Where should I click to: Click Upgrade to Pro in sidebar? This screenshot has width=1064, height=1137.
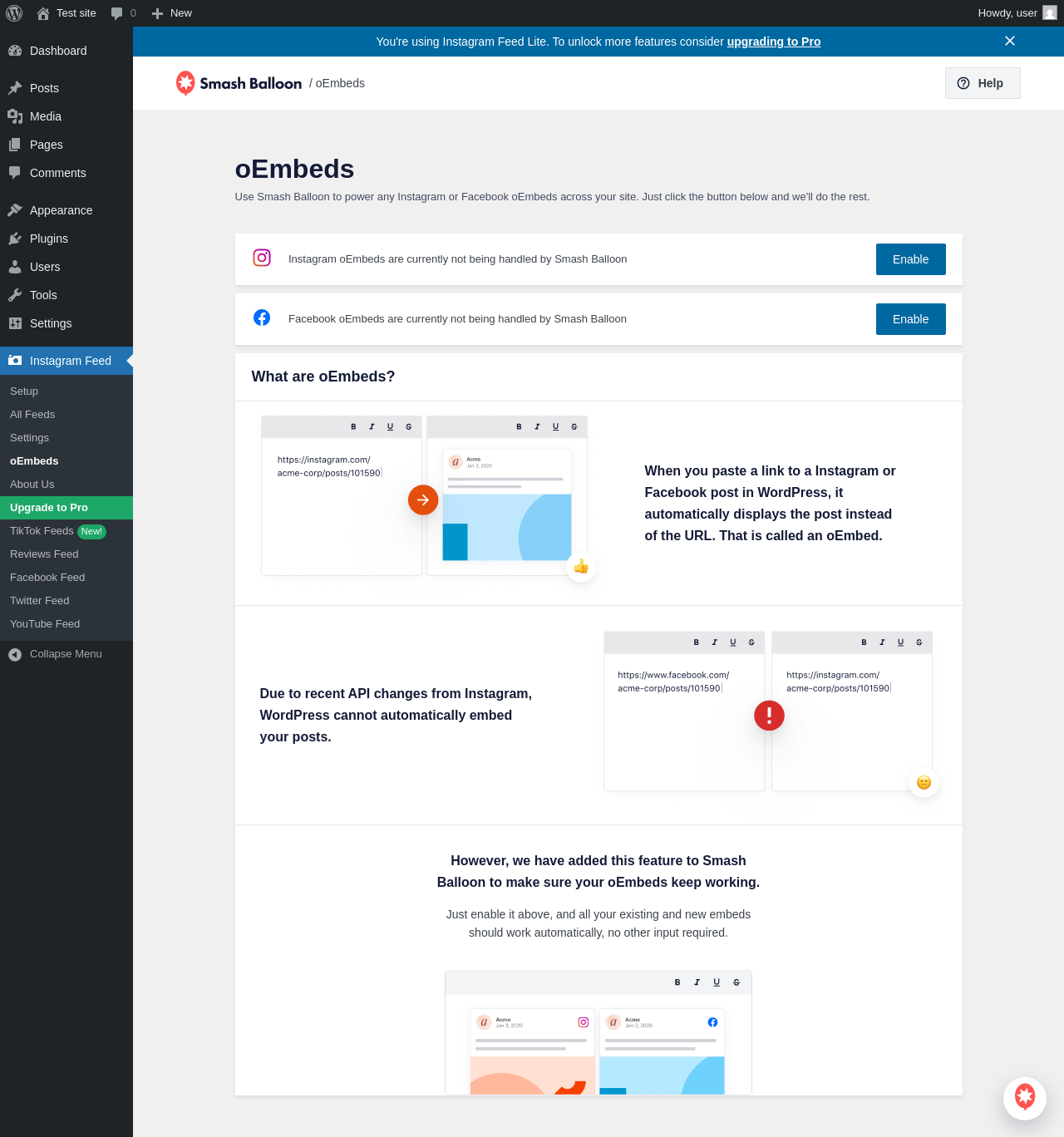(x=66, y=508)
